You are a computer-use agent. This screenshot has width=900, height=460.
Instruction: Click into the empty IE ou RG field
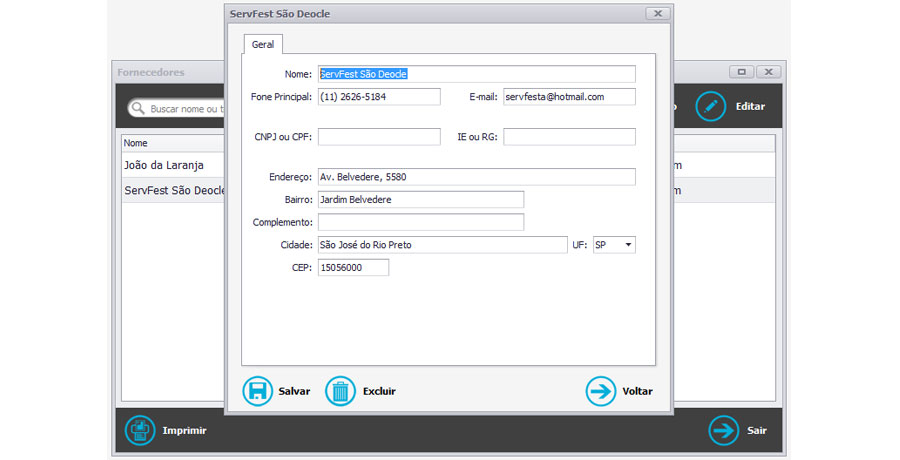pos(569,137)
